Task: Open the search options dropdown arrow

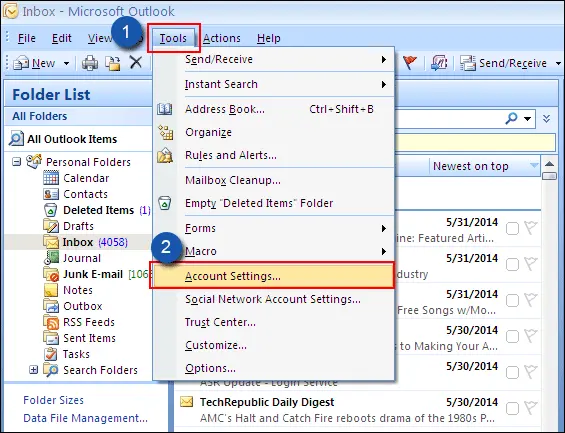Action: click(x=528, y=119)
